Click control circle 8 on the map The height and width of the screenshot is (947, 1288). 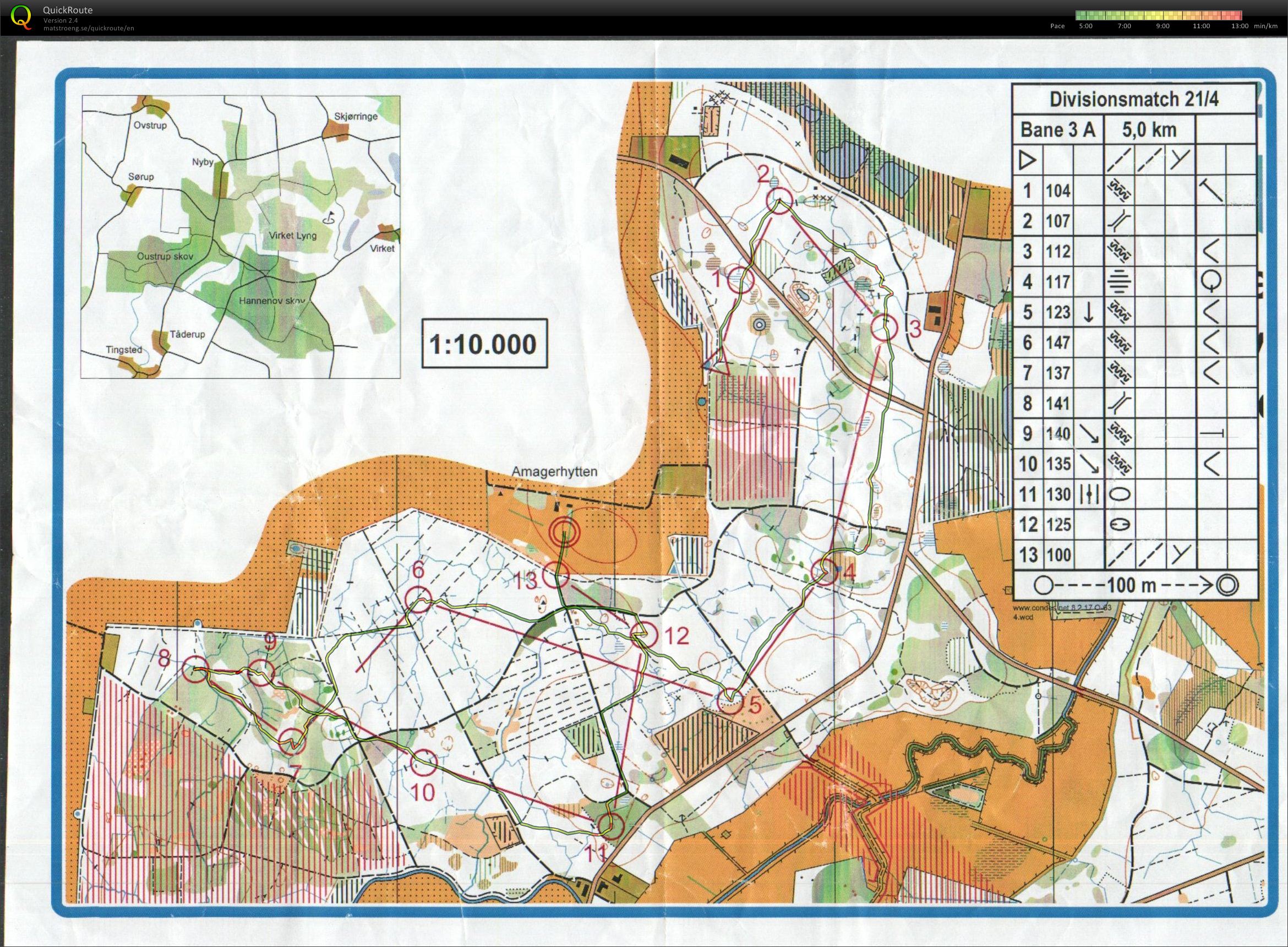[195, 669]
